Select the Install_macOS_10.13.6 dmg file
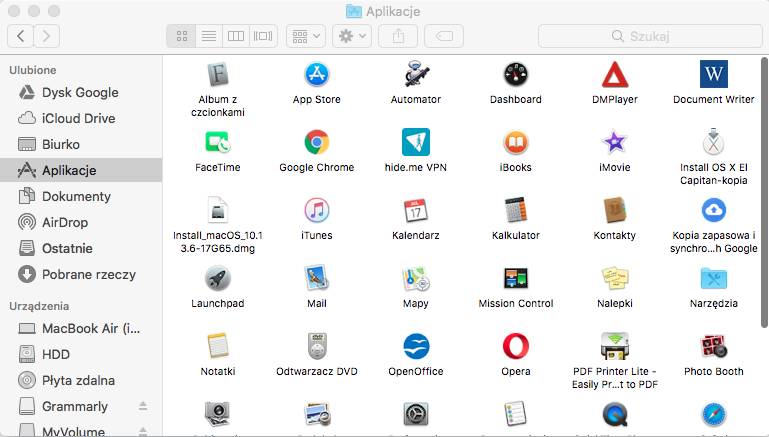 tap(218, 210)
